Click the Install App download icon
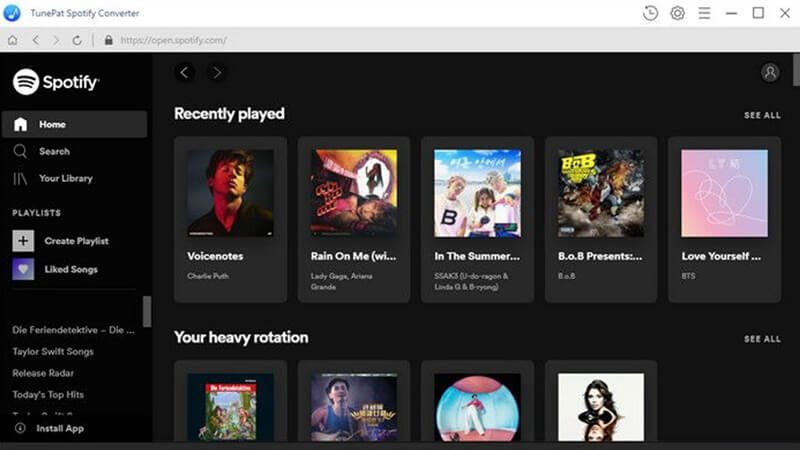This screenshot has width=800, height=450. (x=20, y=428)
